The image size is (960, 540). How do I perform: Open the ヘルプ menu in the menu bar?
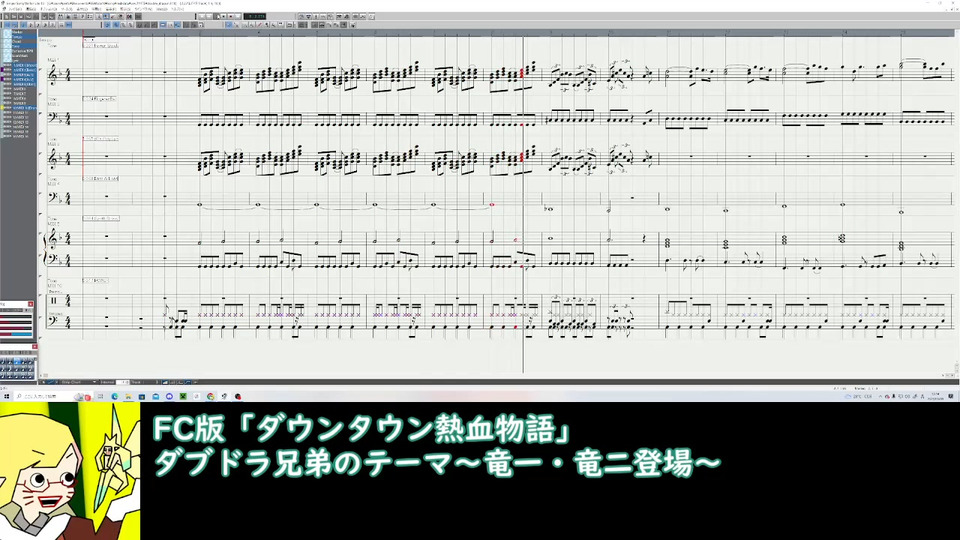[178, 9]
